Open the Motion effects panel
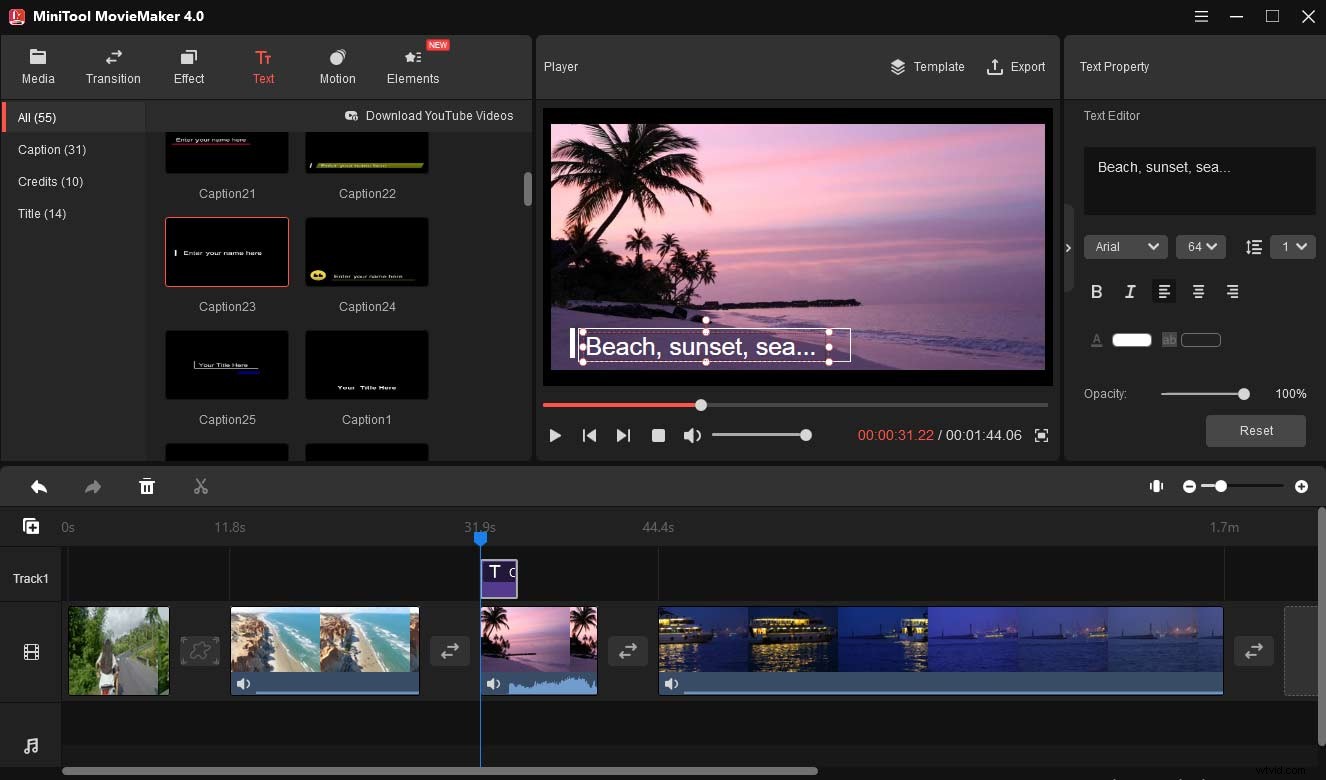 [x=337, y=66]
